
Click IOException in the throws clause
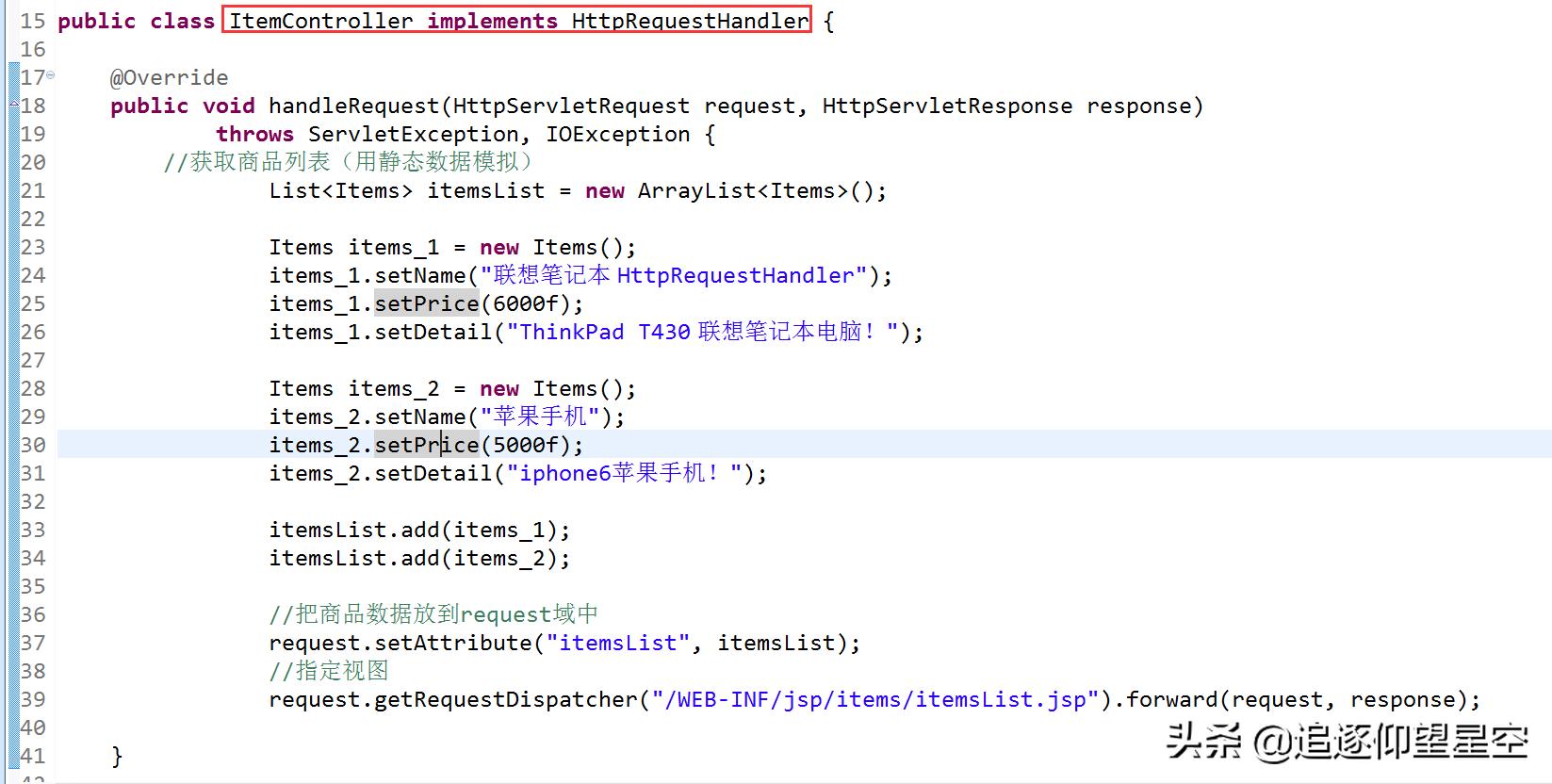618,134
